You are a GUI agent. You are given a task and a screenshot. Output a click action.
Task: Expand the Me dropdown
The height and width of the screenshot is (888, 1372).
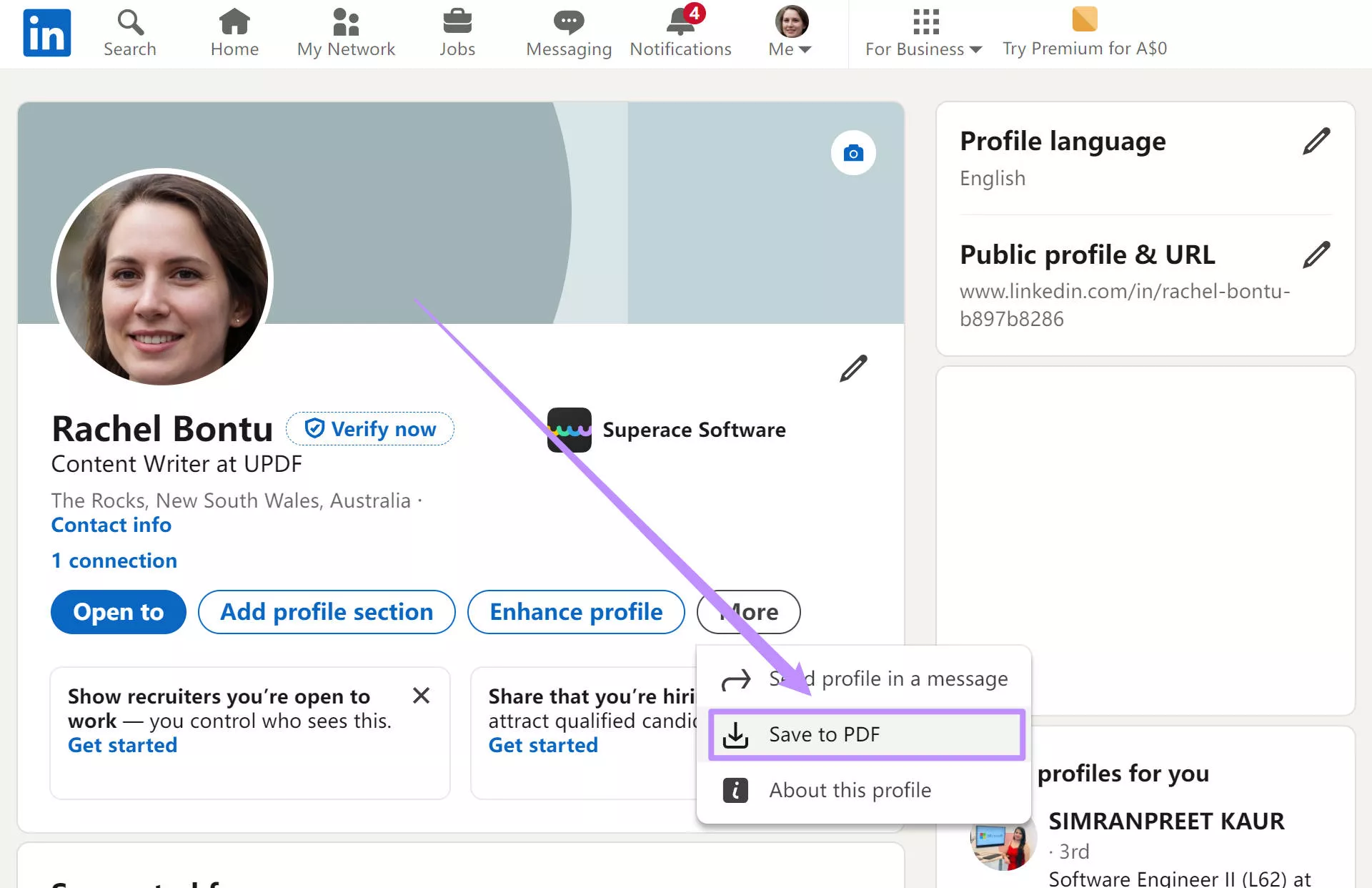(789, 32)
